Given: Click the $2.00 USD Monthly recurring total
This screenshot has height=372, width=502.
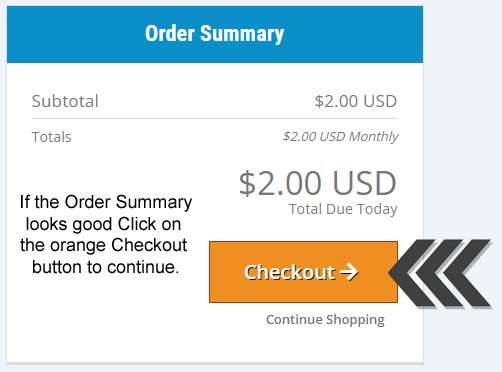Looking at the screenshot, I should tap(340, 136).
